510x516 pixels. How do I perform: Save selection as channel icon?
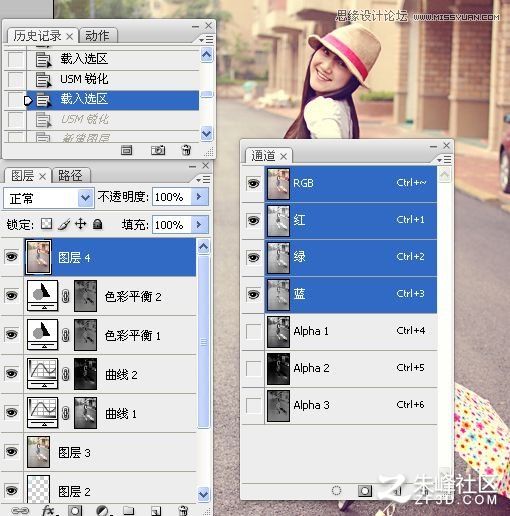pos(365,490)
